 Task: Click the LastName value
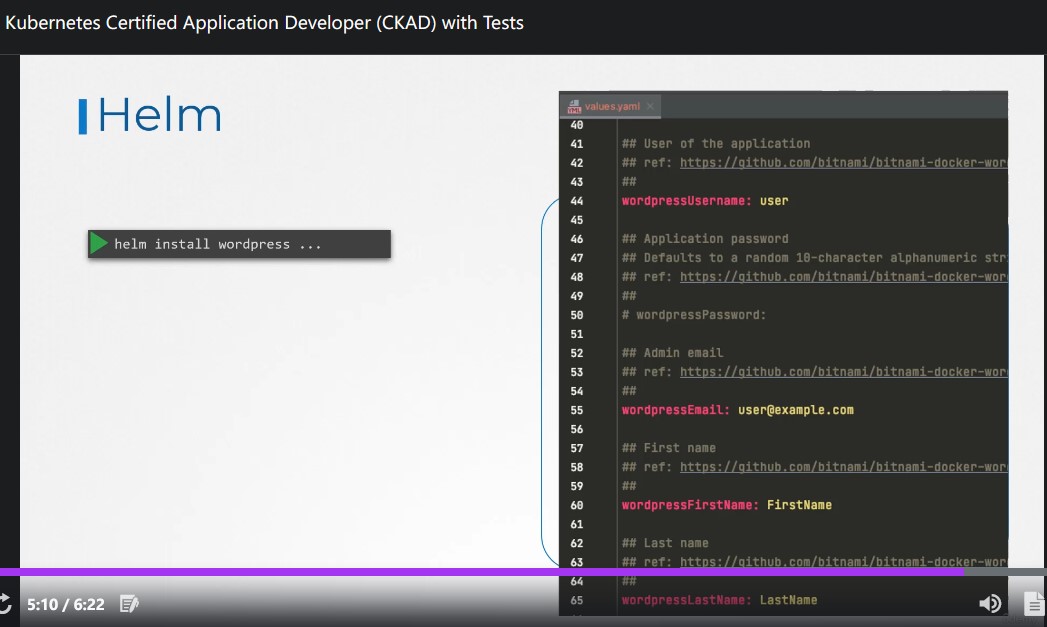(789, 600)
